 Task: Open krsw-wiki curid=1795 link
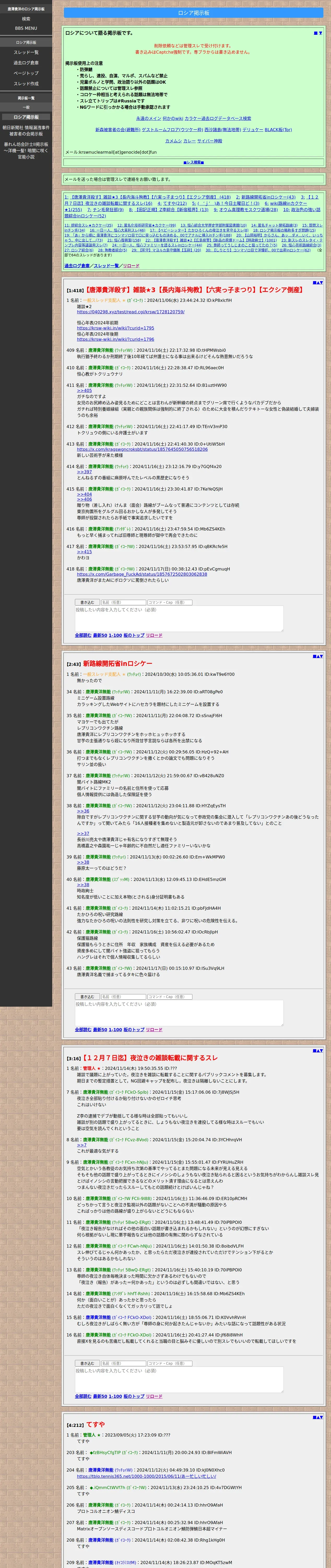[116, 328]
